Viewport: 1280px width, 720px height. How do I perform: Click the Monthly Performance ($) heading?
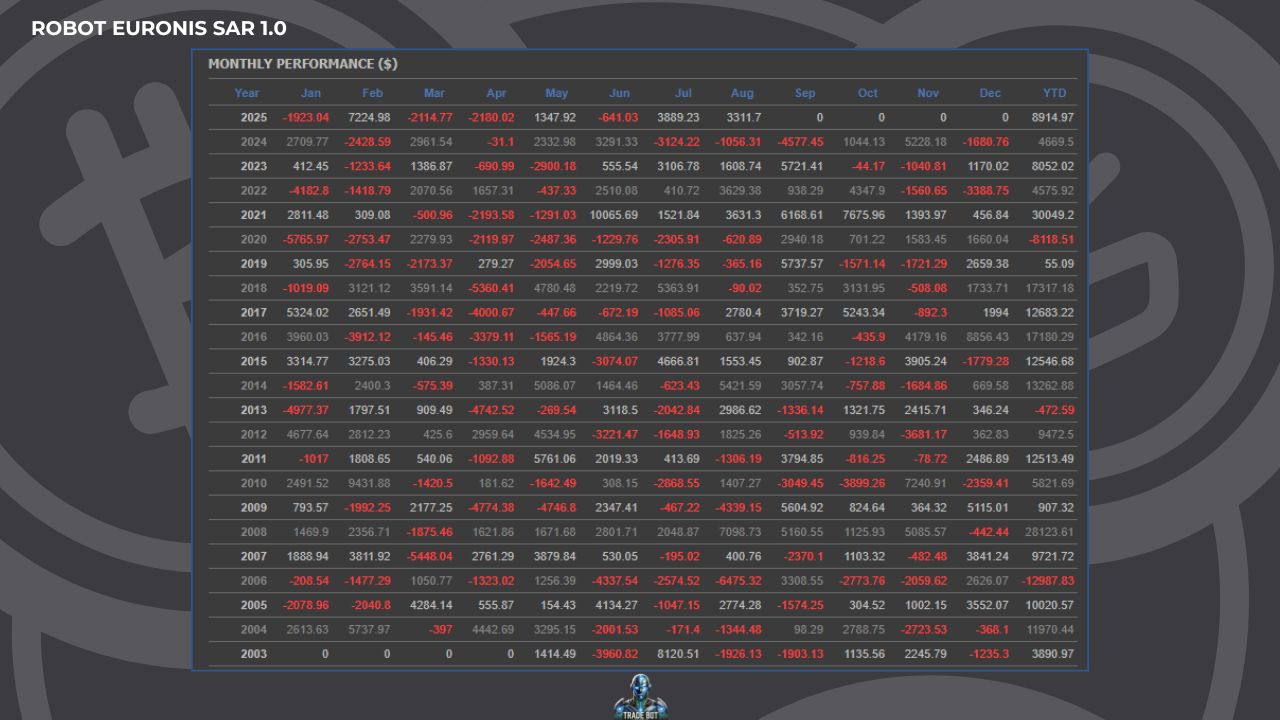click(303, 64)
